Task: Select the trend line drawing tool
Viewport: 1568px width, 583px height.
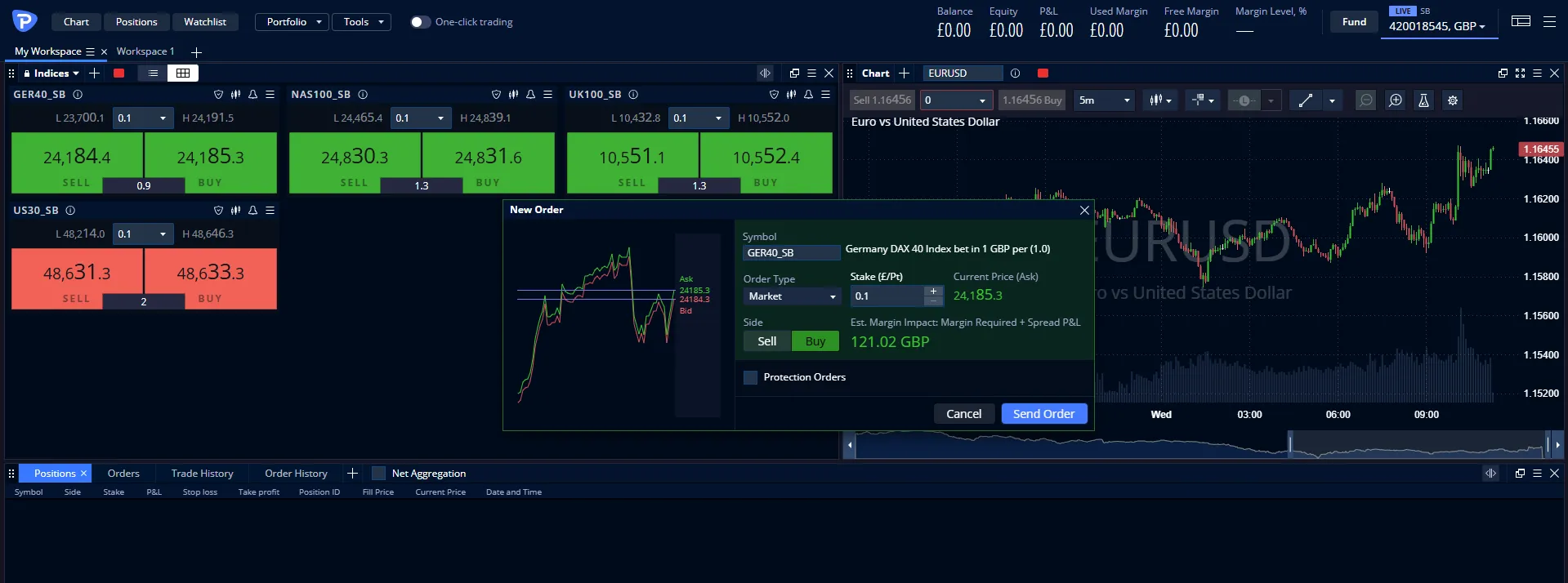Action: pos(1306,100)
